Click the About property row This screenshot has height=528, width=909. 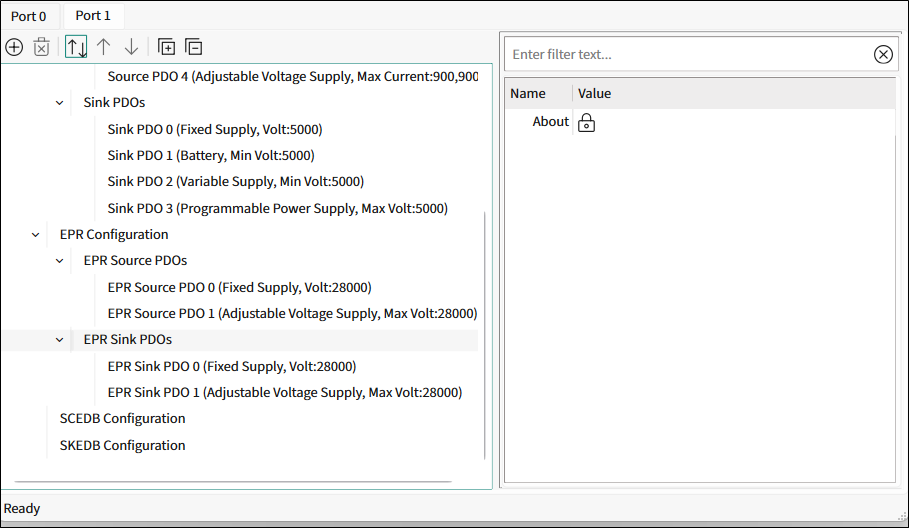tap(700, 122)
